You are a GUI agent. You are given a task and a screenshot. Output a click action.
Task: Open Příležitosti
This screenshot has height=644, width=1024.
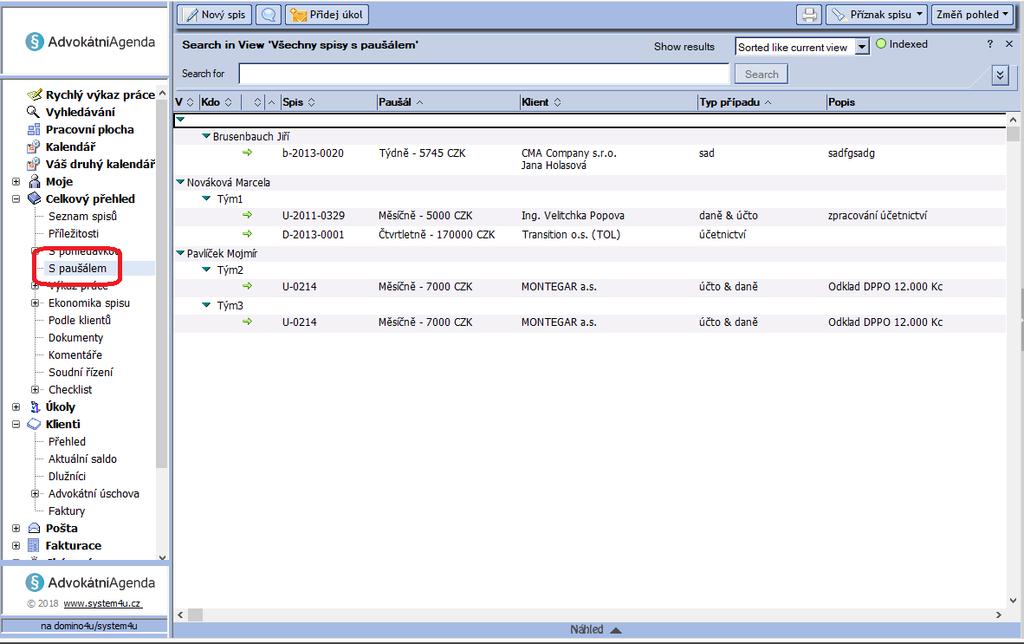73,233
